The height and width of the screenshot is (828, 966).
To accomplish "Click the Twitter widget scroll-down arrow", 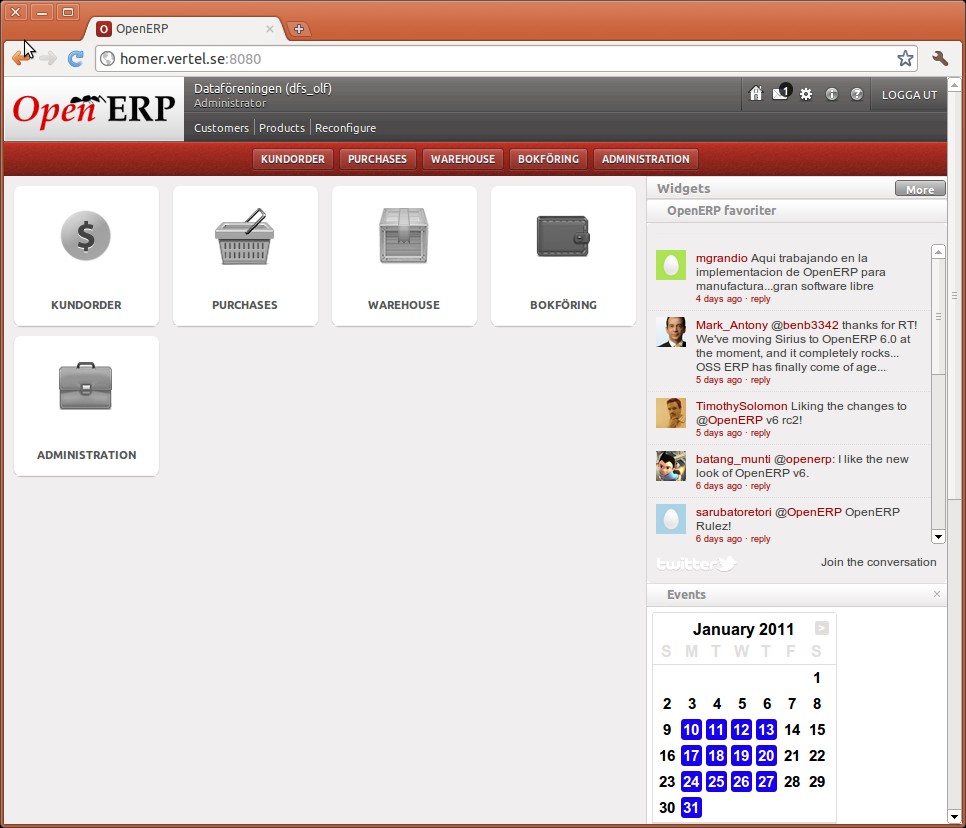I will pos(938,537).
